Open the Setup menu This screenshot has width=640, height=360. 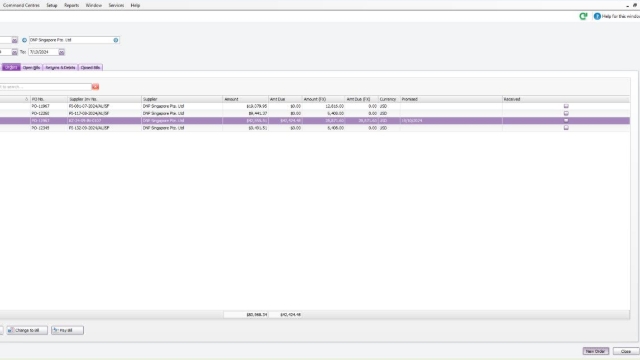pyautogui.click(x=52, y=5)
